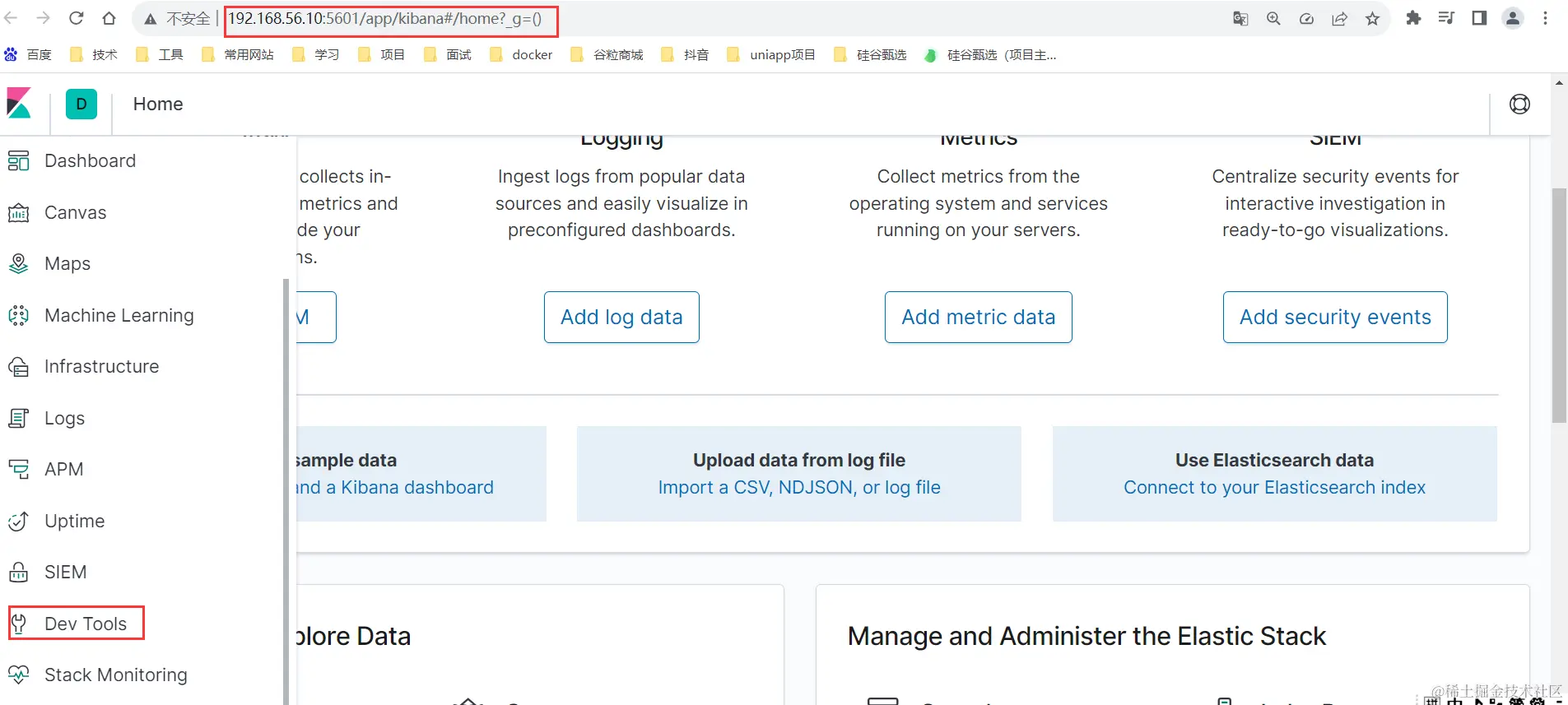Click the Logs icon in sidebar
The image size is (1568, 705).
[18, 419]
